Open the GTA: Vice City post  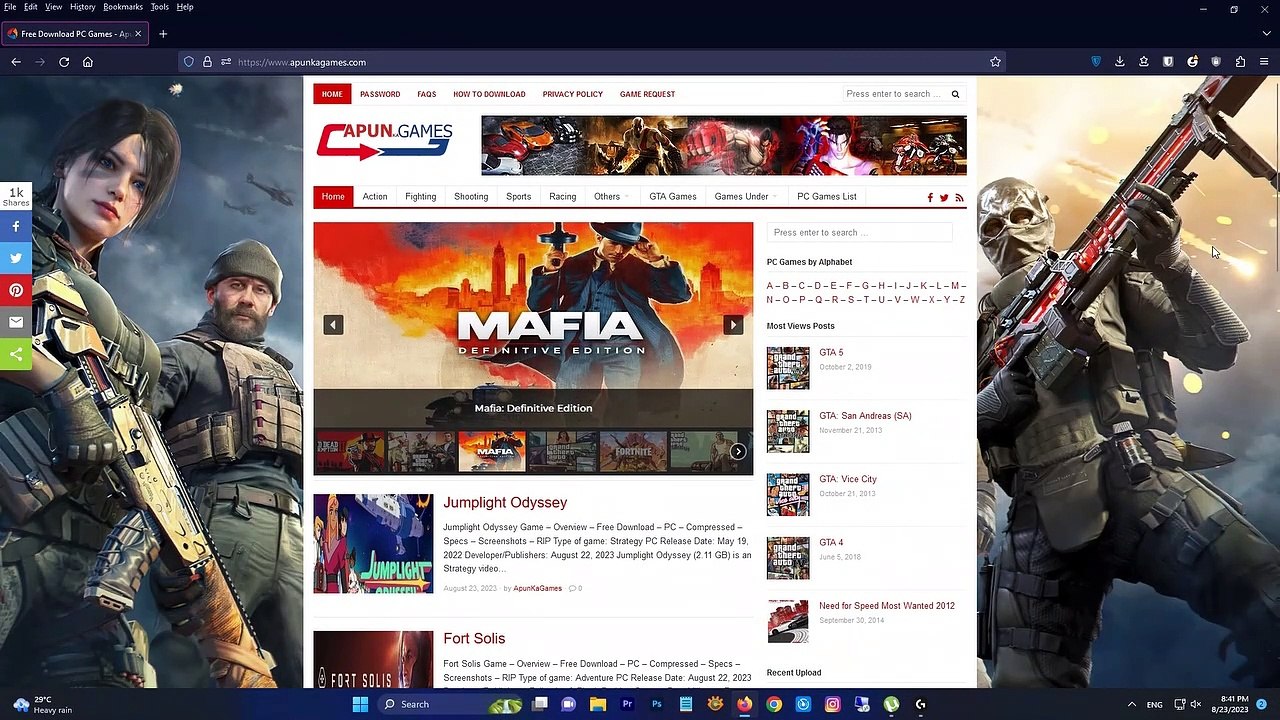click(x=848, y=479)
